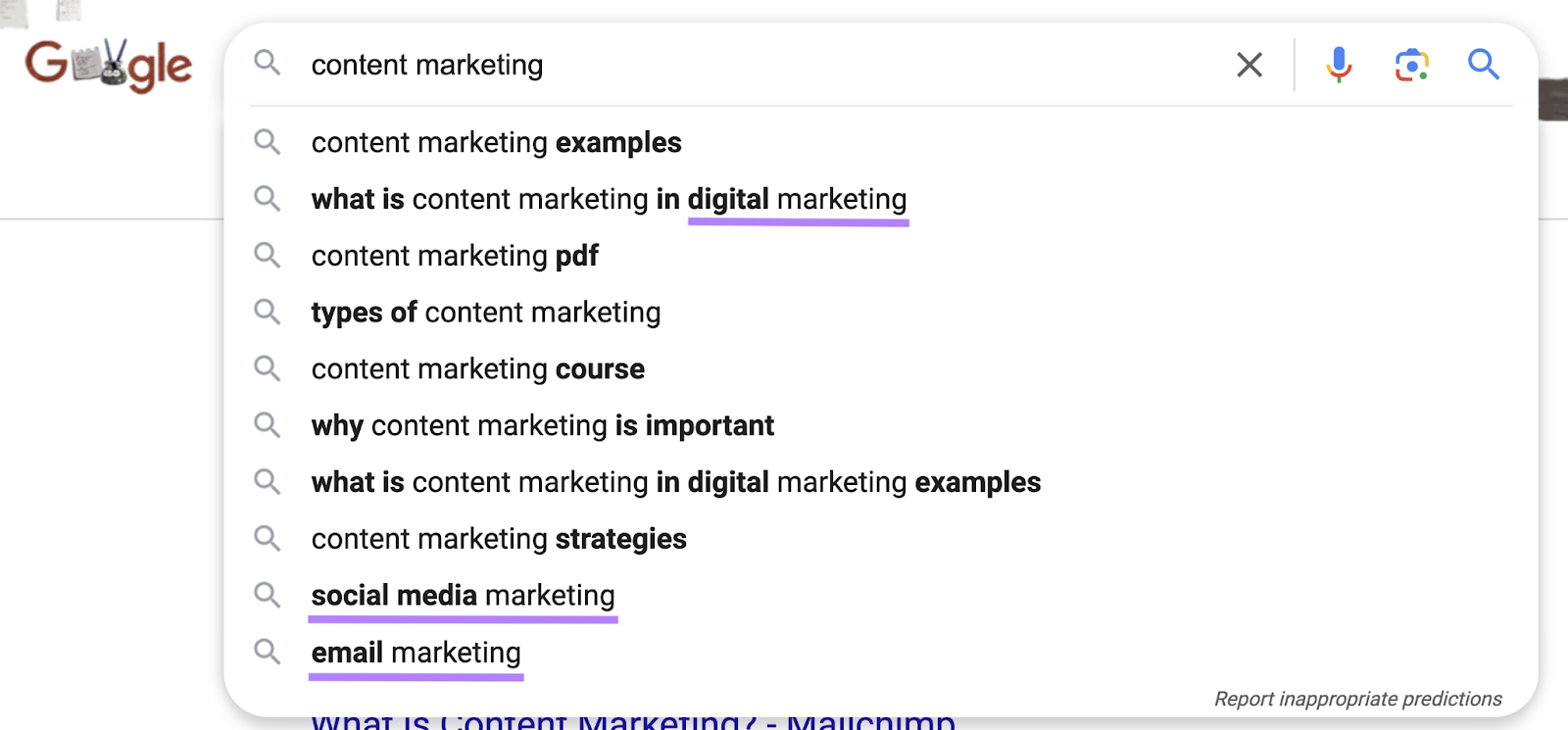Activate voice search with the microphone icon
This screenshot has width=1568, height=730.
tap(1337, 65)
